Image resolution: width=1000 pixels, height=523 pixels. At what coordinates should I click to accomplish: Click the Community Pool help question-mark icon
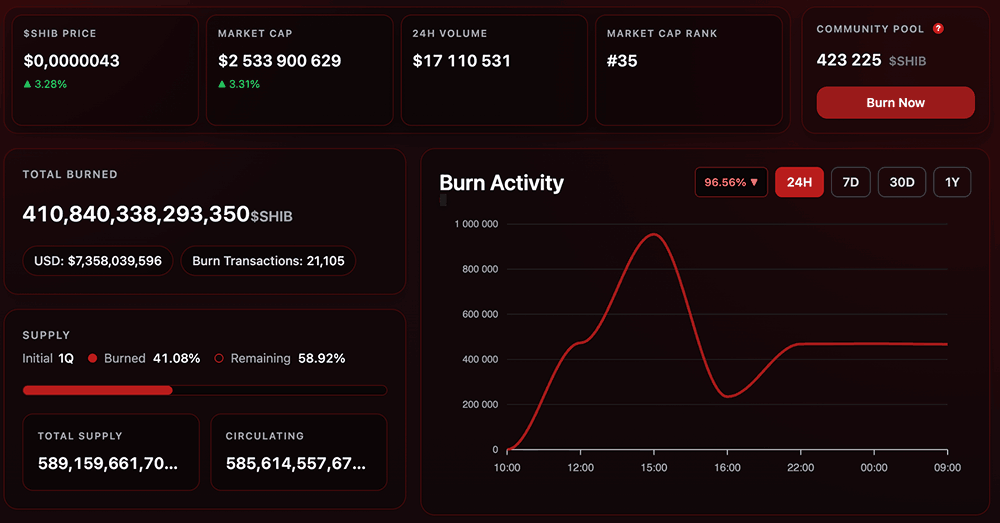point(938,29)
